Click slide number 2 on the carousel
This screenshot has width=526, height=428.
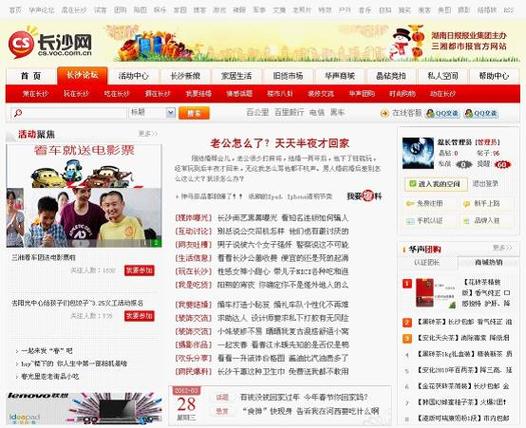(156, 242)
